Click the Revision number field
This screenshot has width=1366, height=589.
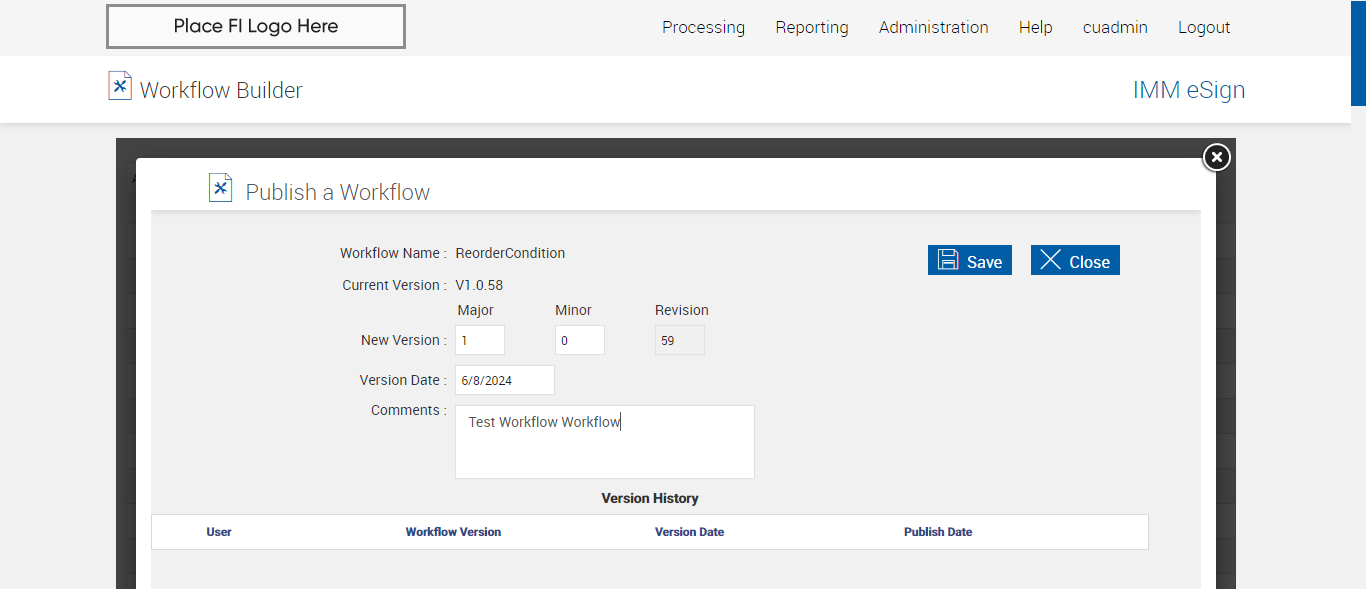680,340
